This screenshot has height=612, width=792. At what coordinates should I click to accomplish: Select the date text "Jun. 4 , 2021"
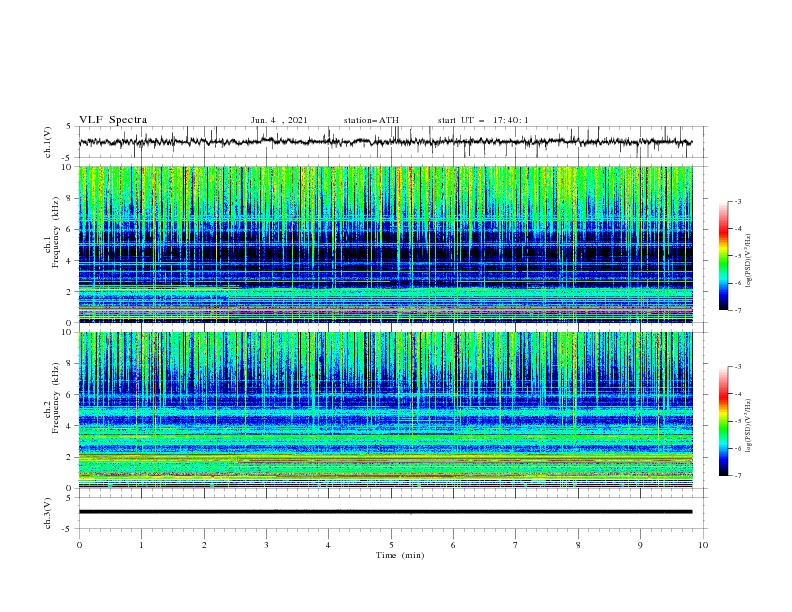point(279,120)
